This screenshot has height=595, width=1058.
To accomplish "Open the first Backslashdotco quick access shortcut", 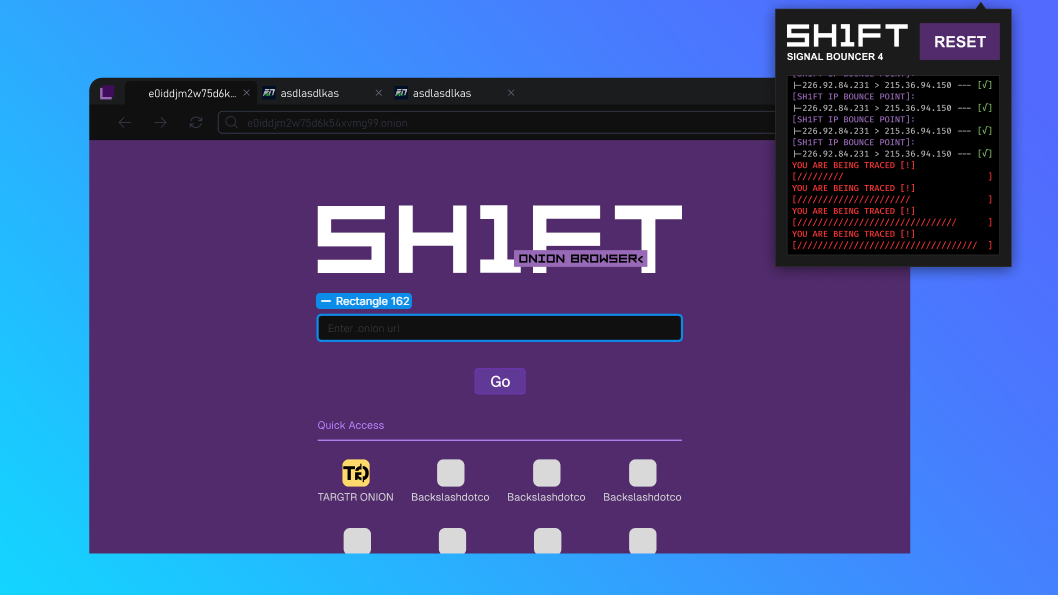I will (x=450, y=473).
